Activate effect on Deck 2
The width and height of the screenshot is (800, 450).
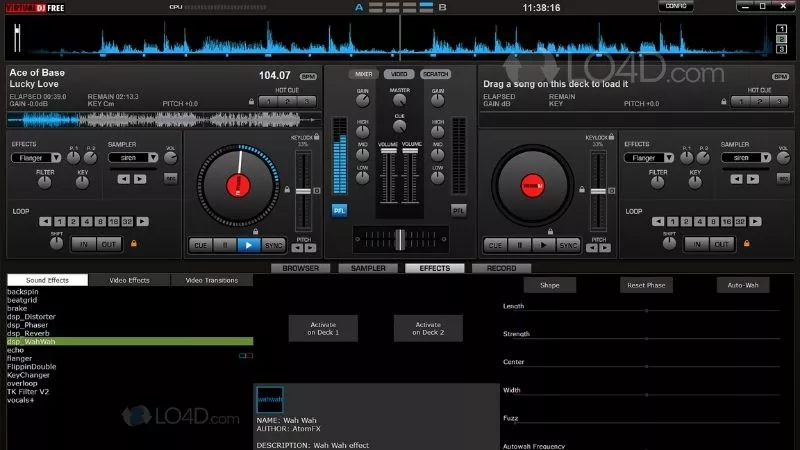pos(428,329)
